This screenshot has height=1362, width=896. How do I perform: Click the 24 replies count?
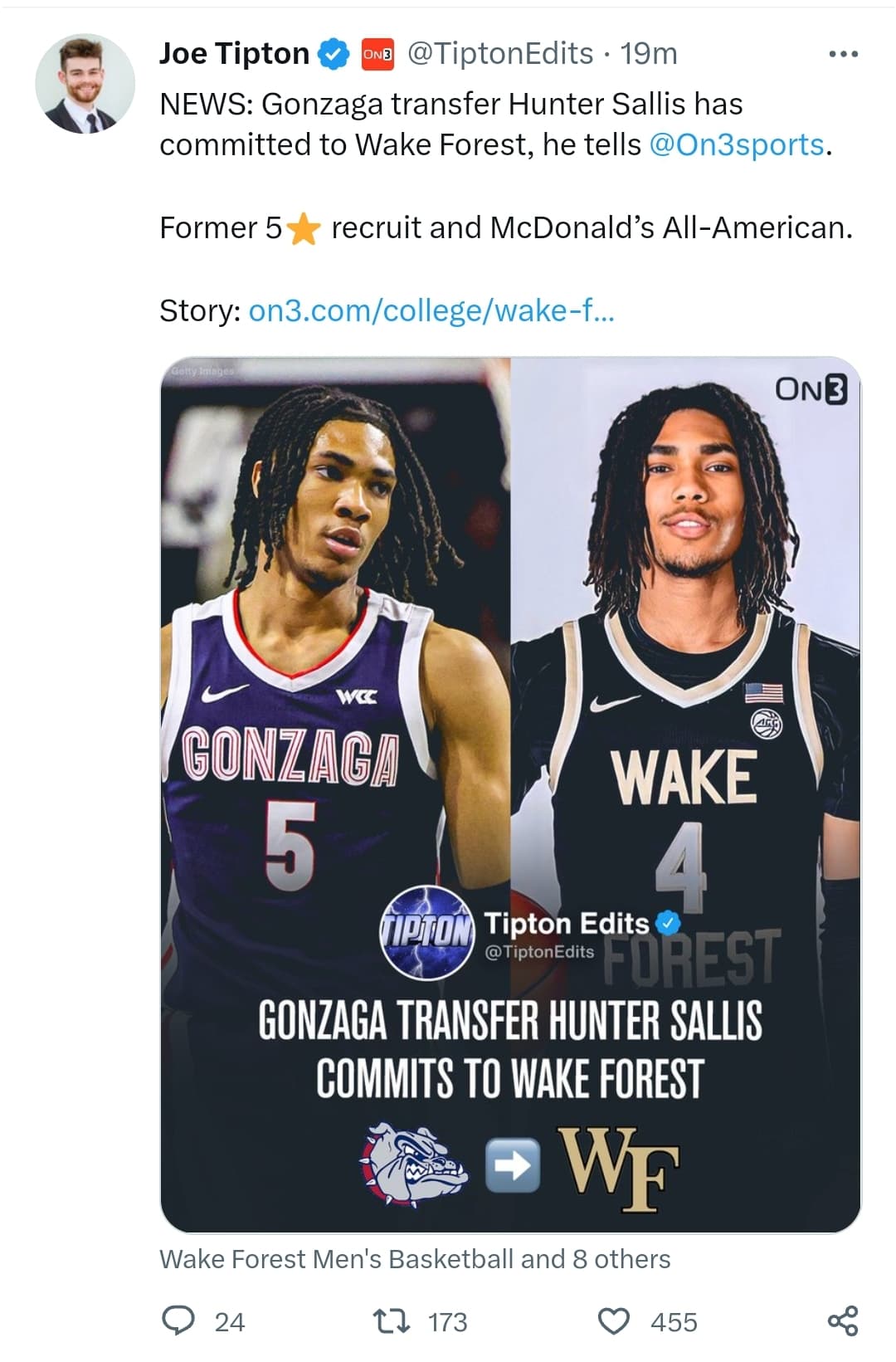point(230,1322)
